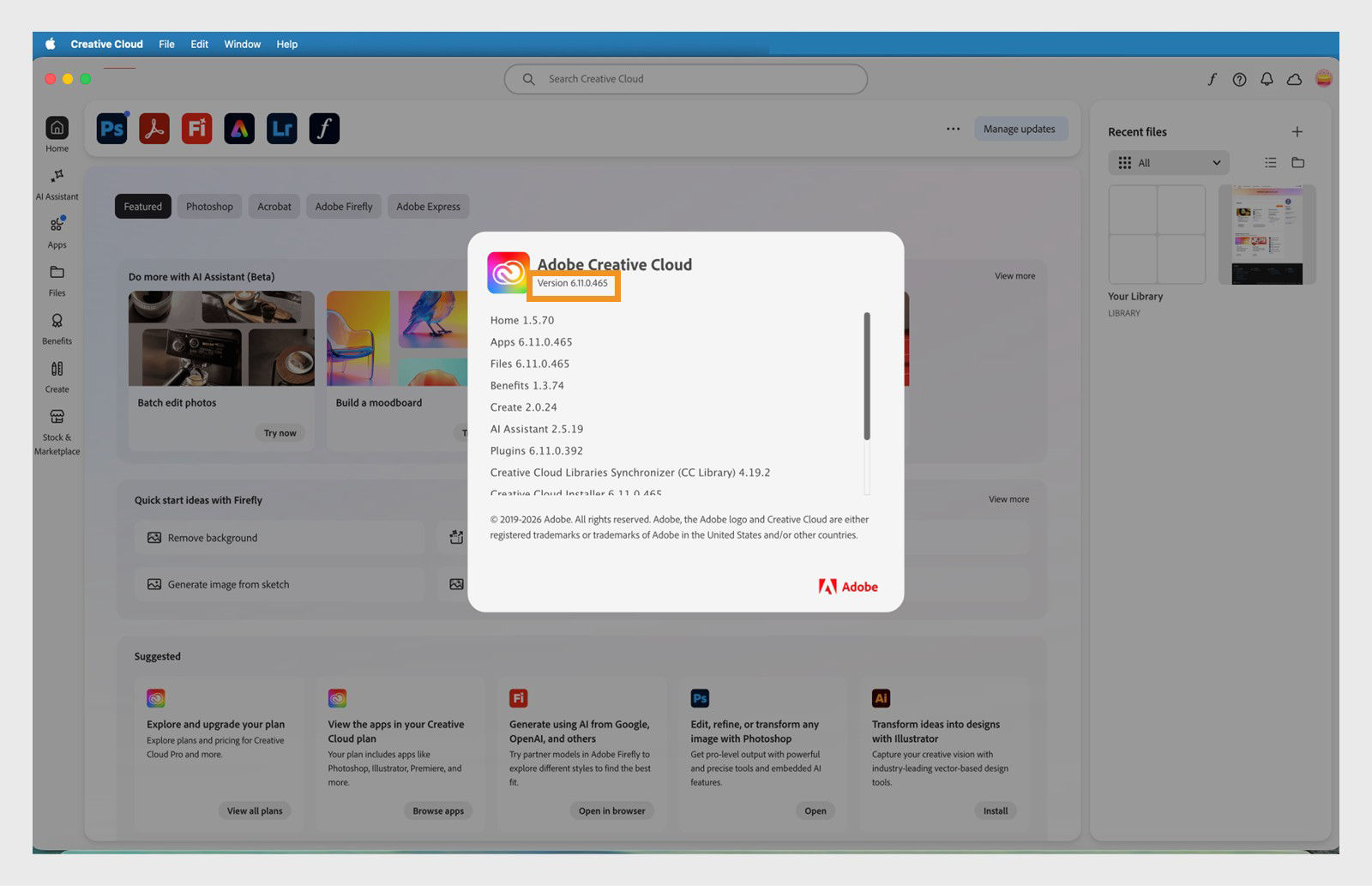Switch to the Acrobat tab
This screenshot has width=1372, height=886.
(274, 207)
